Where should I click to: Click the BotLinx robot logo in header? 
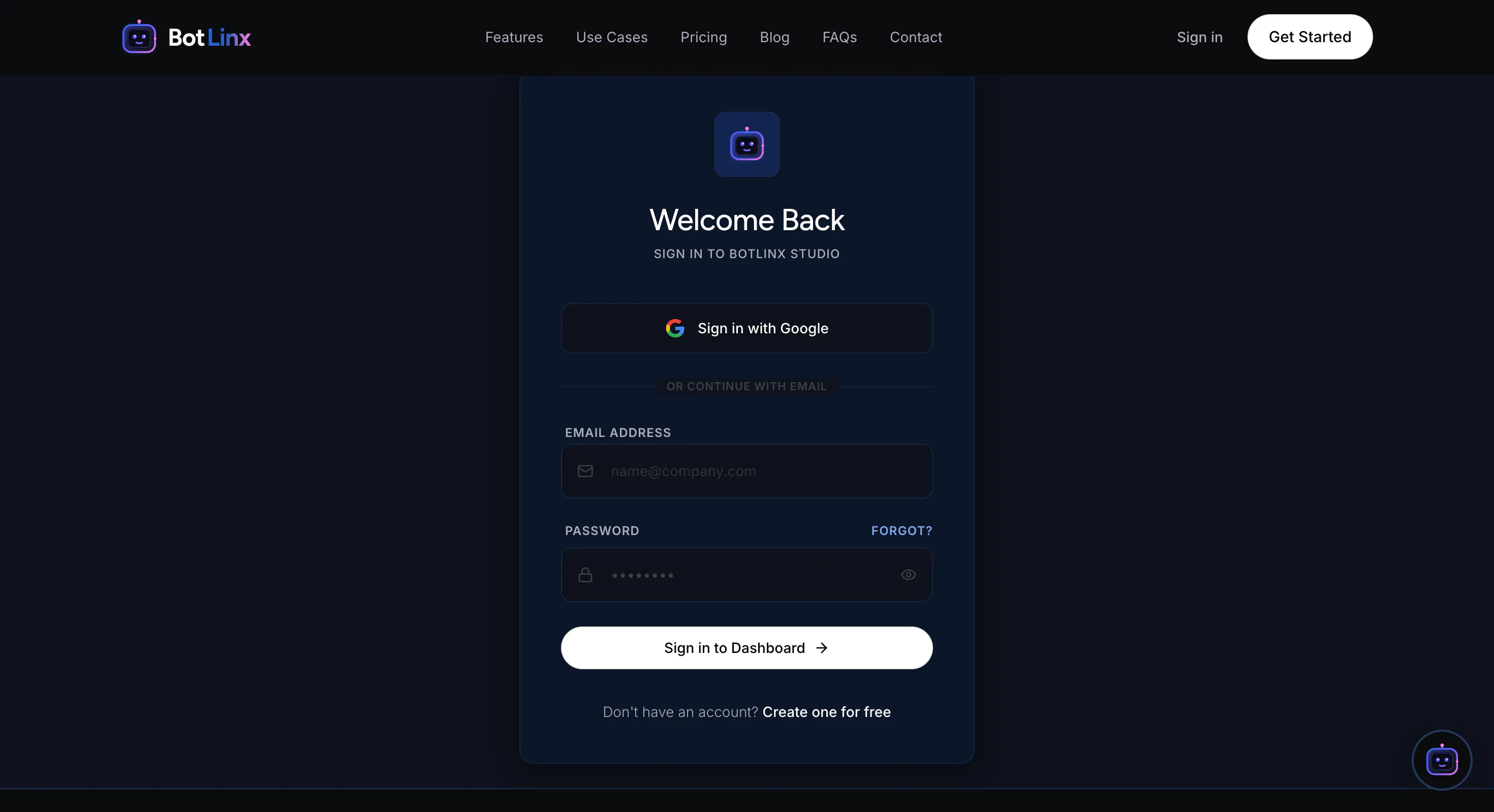click(139, 37)
